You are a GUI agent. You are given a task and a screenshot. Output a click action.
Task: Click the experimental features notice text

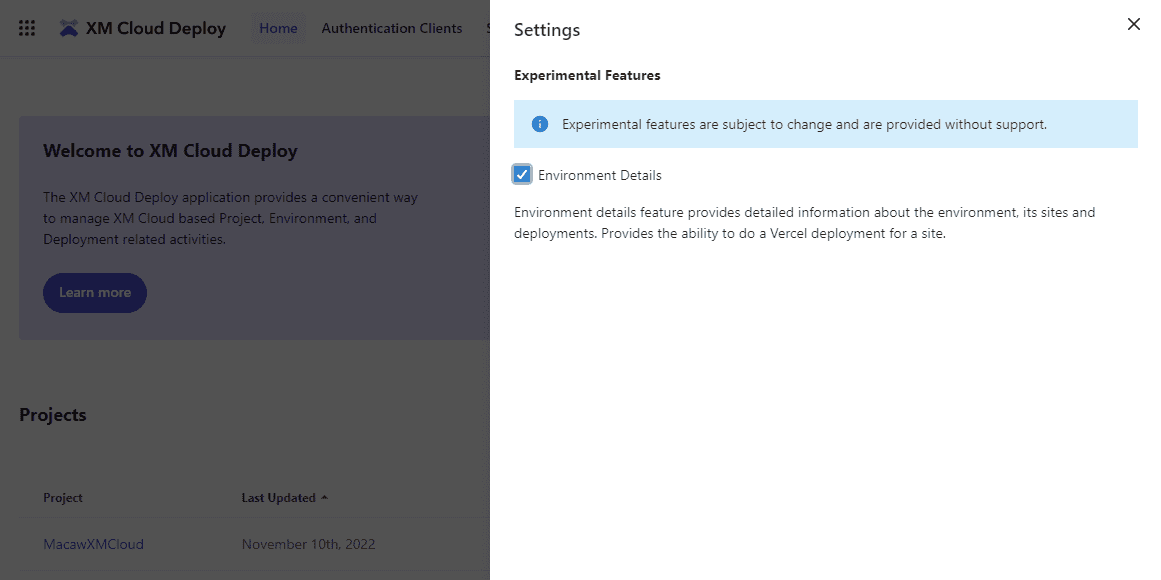[804, 125]
